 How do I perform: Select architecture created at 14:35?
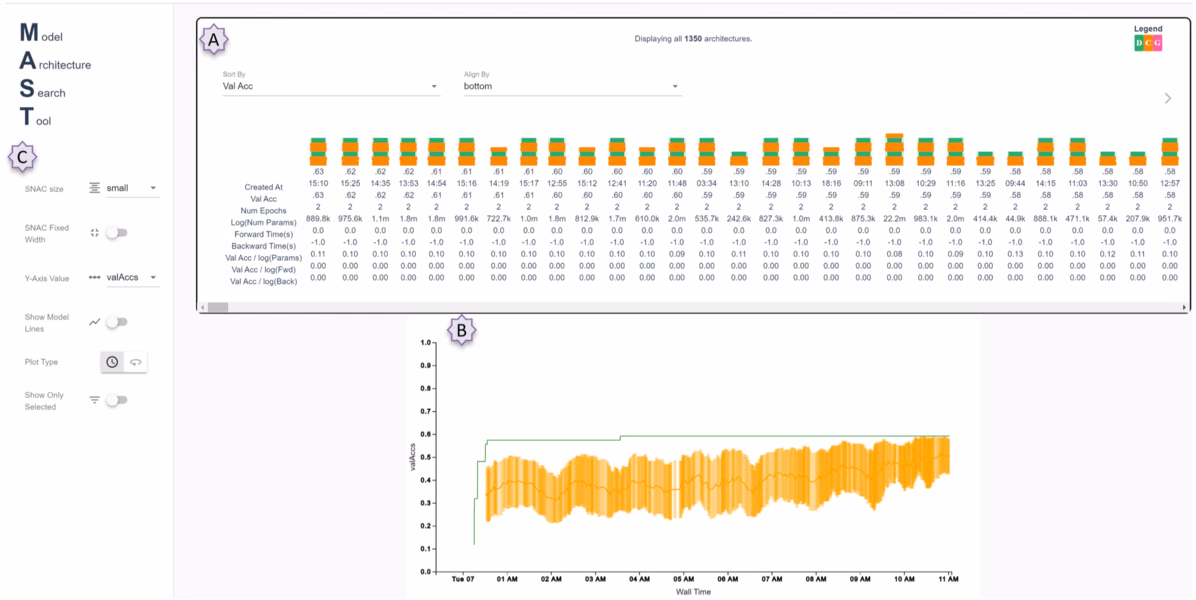379,151
